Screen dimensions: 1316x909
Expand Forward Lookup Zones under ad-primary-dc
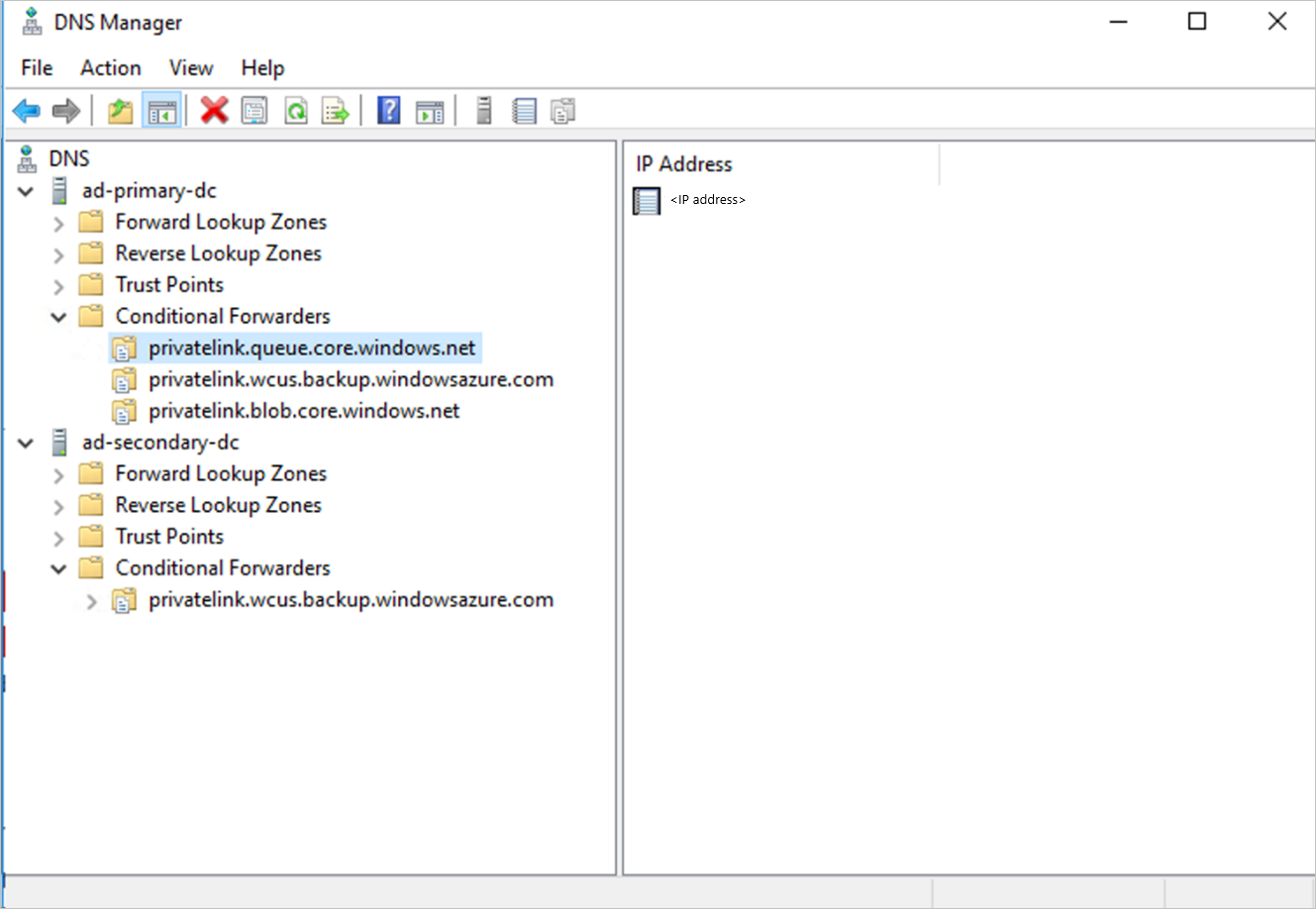[57, 222]
